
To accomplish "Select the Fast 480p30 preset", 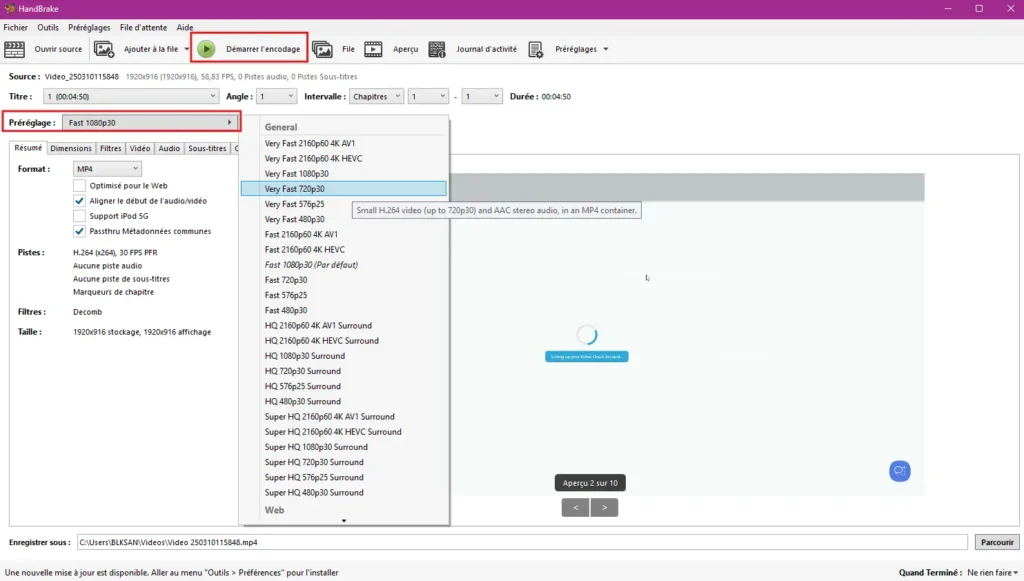I will [x=344, y=310].
